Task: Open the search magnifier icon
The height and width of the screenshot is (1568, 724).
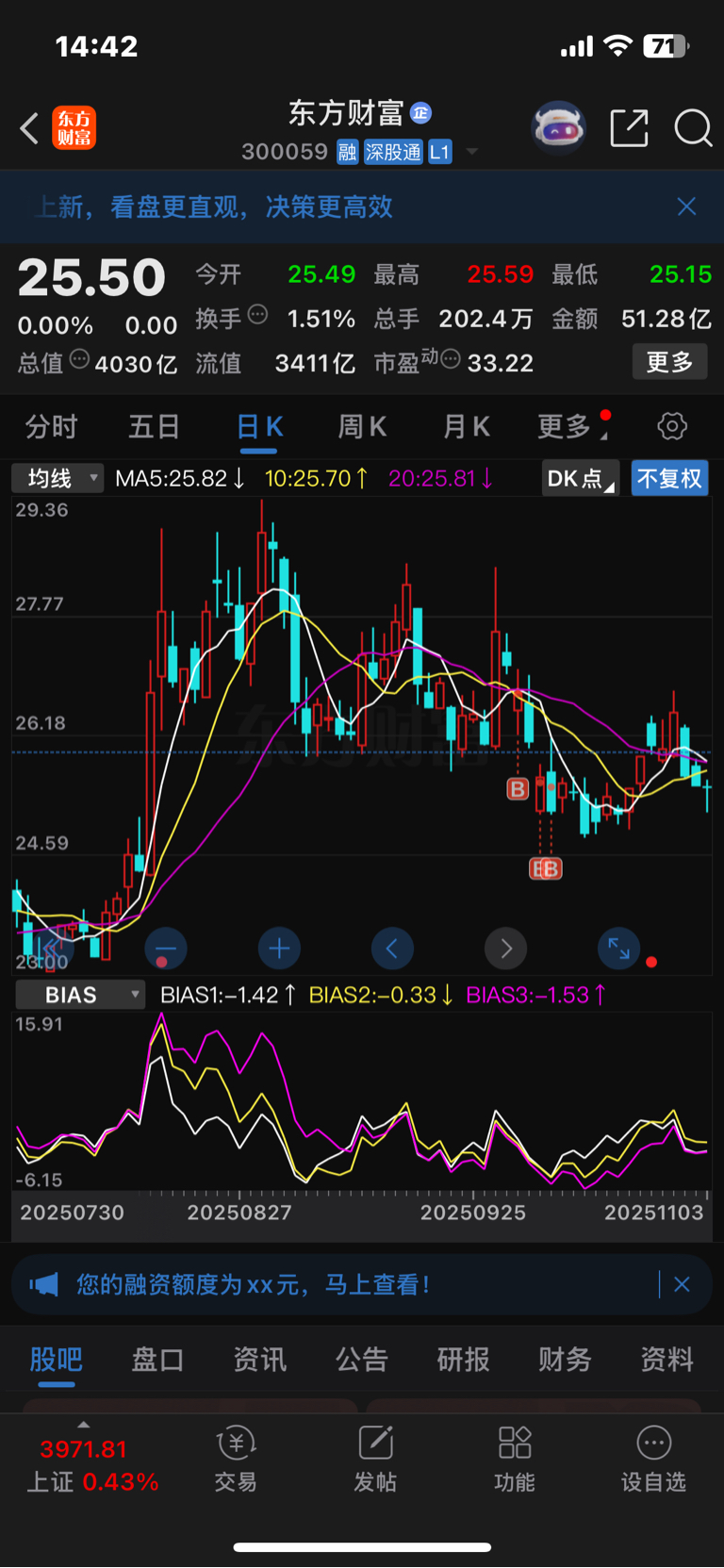Action: [x=693, y=128]
